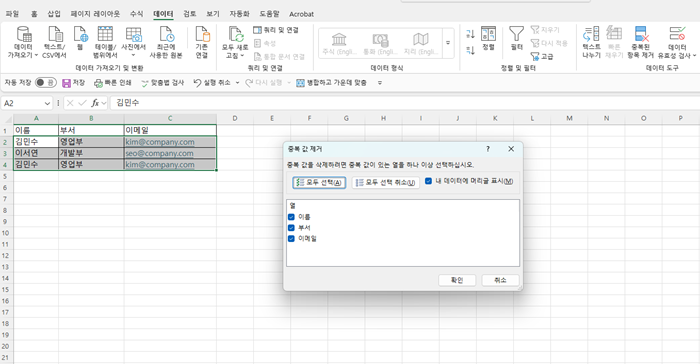Choose the 통화 data type
Screen dimensions: 700x364
[380, 43]
